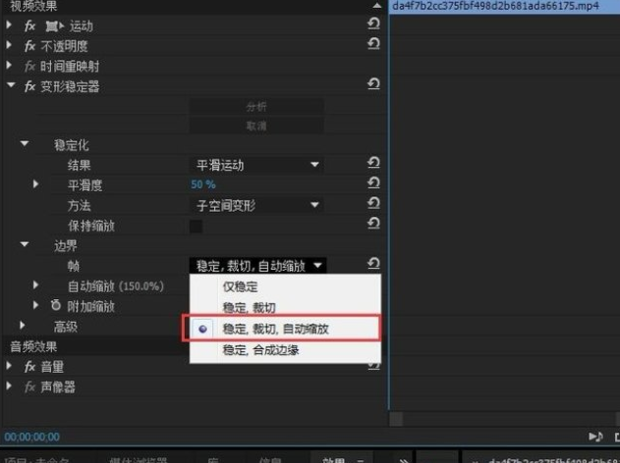Enable the 保持缩放 checkbox
Image resolution: width=620 pixels, height=463 pixels.
click(196, 227)
